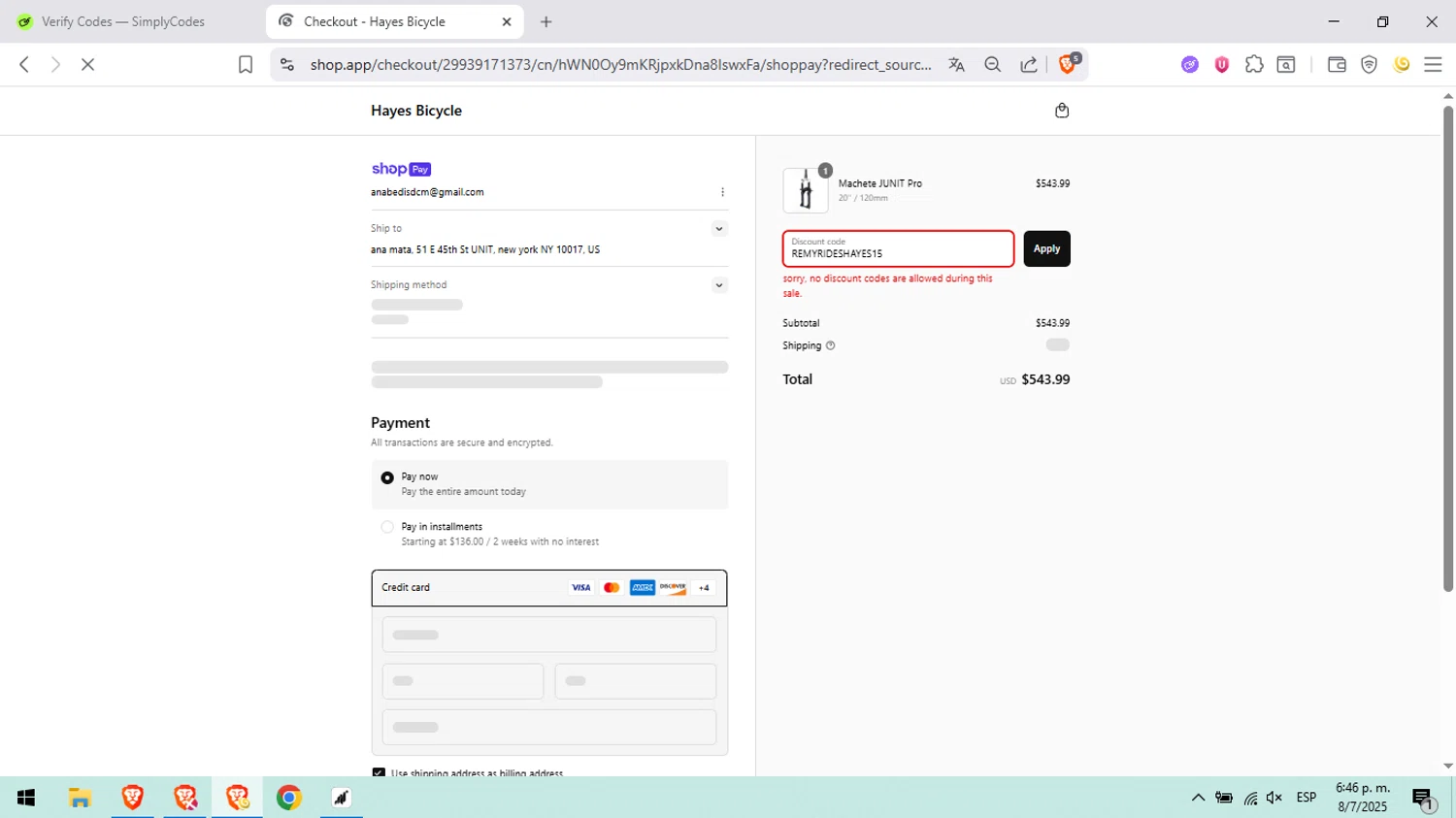
Task: Click the scroll down arrow of the scrollbar
Action: (1448, 767)
